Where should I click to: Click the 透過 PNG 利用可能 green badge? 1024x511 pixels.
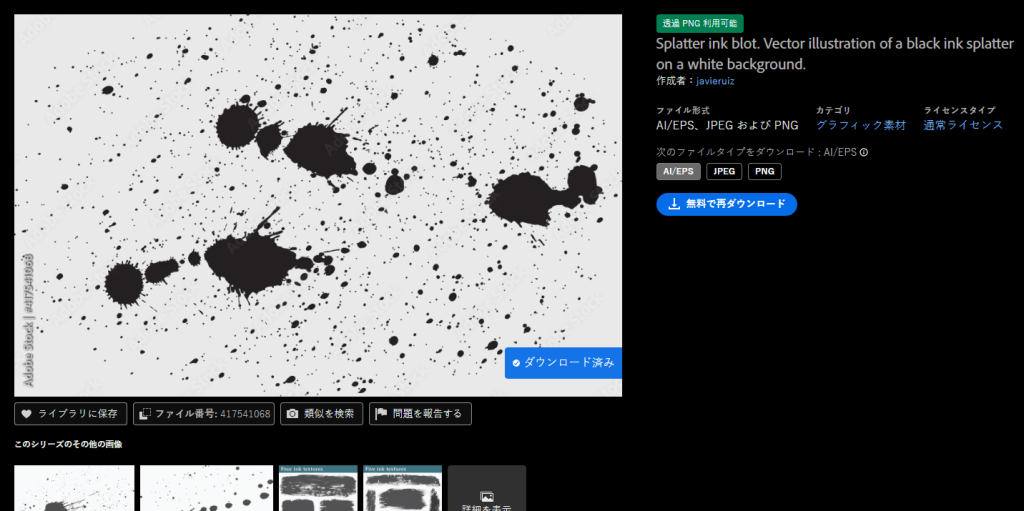click(x=700, y=23)
